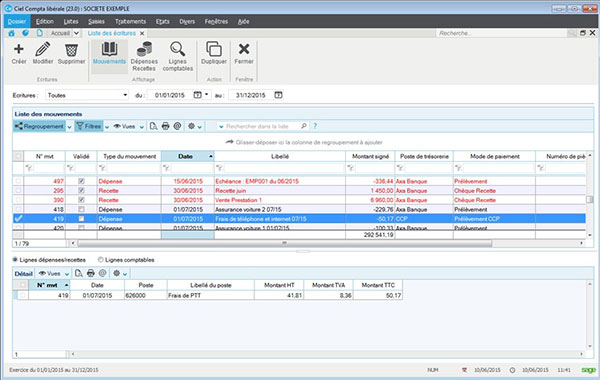Viewport: 600px width, 380px height.
Task: Select the Dépenses Recettes view icon
Action: (x=144, y=49)
